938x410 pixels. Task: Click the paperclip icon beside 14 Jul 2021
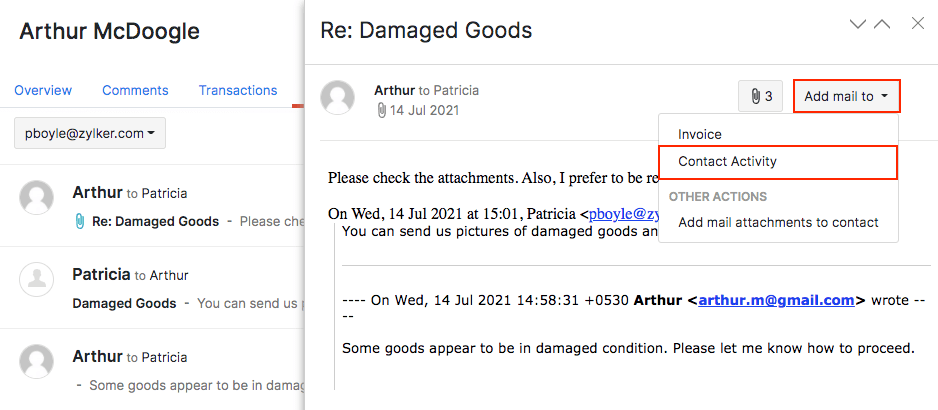pyautogui.click(x=381, y=111)
